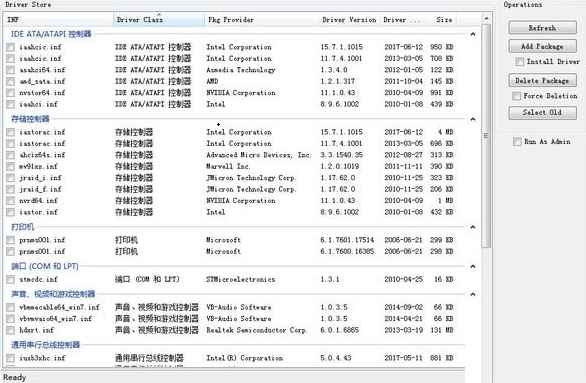Check the Run As Admin option
The height and width of the screenshot is (383, 586).
(x=517, y=142)
